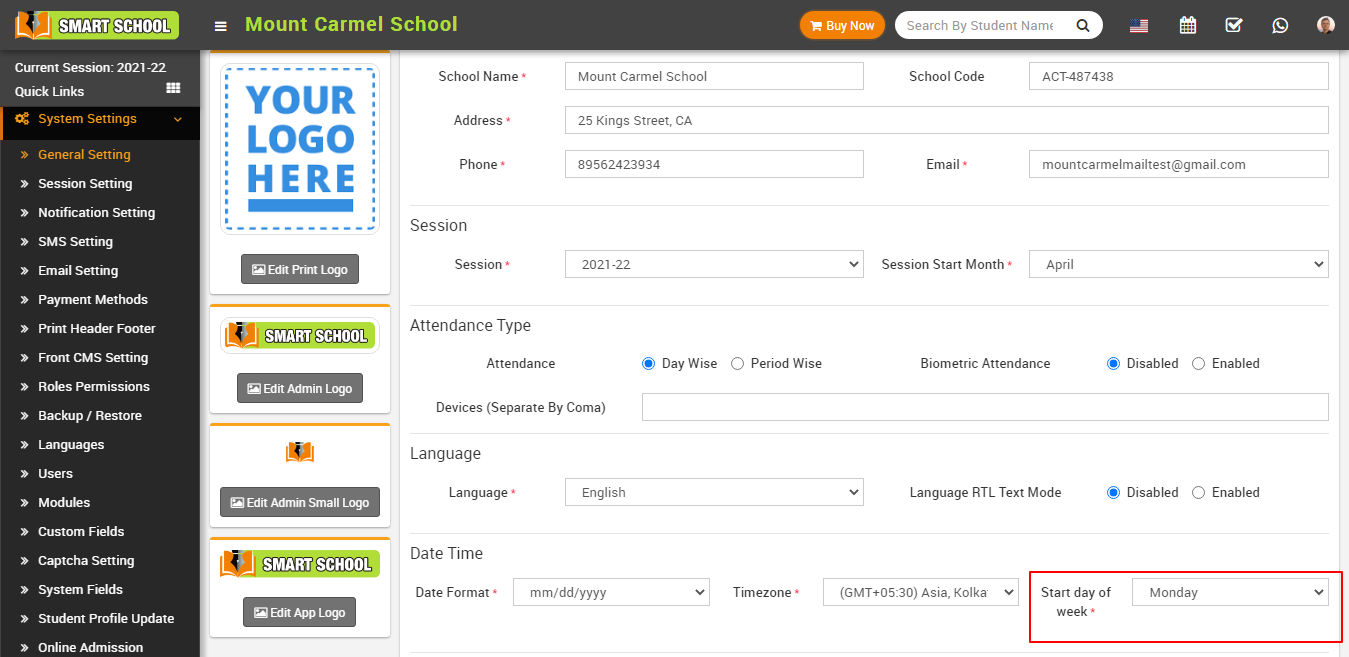
Task: Open the Start day of week dropdown
Action: point(1229,593)
